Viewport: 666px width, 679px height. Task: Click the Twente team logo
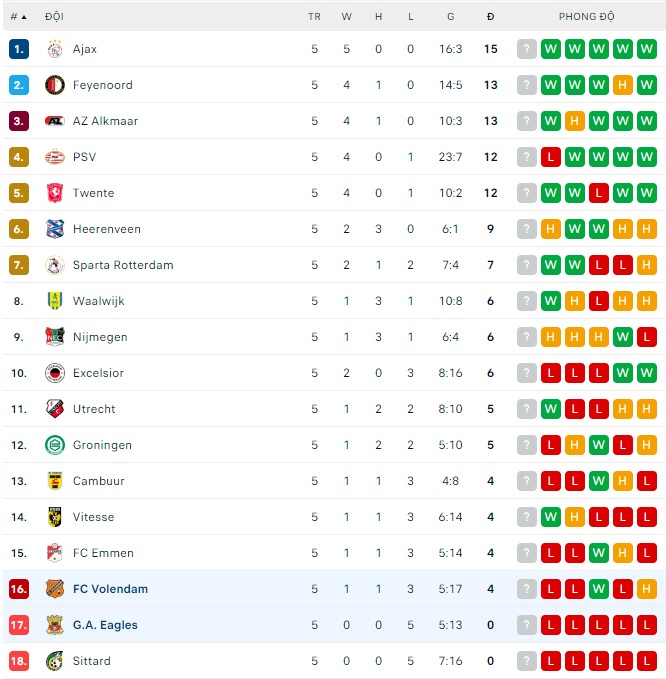(x=54, y=193)
